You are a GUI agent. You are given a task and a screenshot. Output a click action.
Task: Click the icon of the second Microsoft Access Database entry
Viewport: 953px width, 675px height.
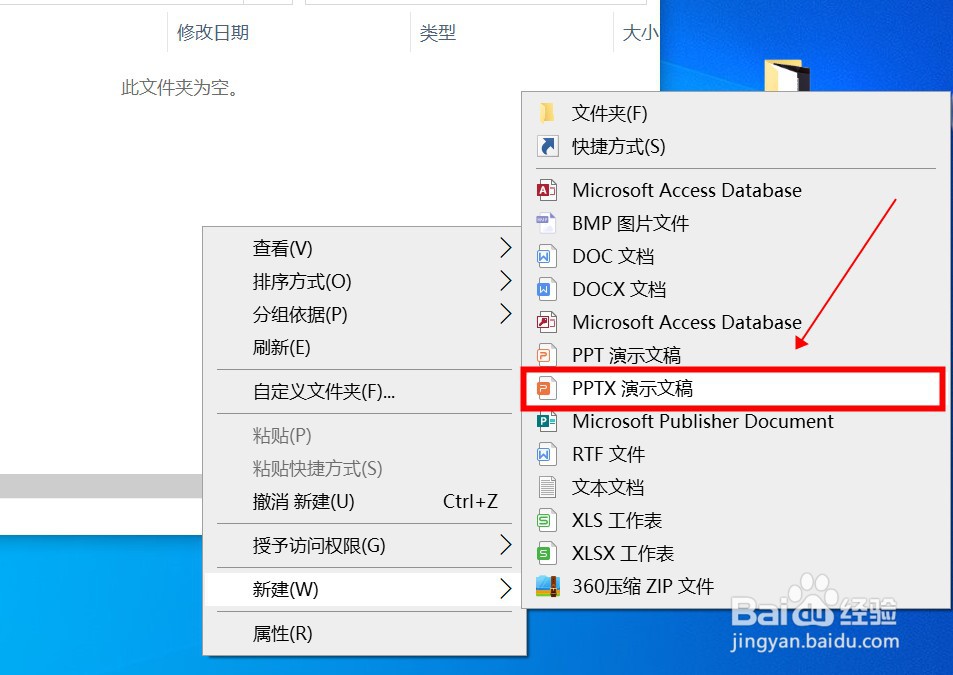pyautogui.click(x=546, y=322)
